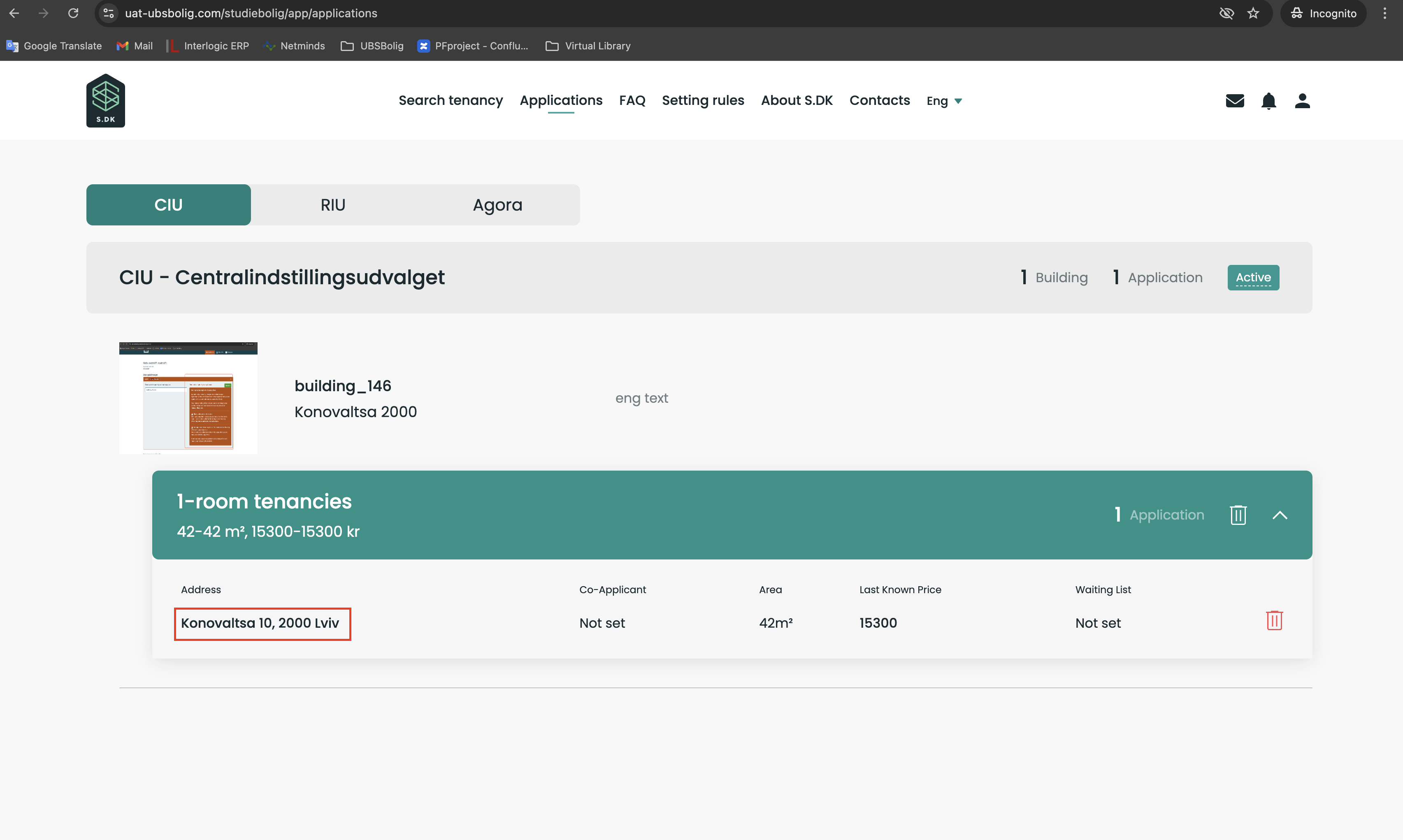Open the Eng language dropdown
The height and width of the screenshot is (840, 1403).
[944, 101]
